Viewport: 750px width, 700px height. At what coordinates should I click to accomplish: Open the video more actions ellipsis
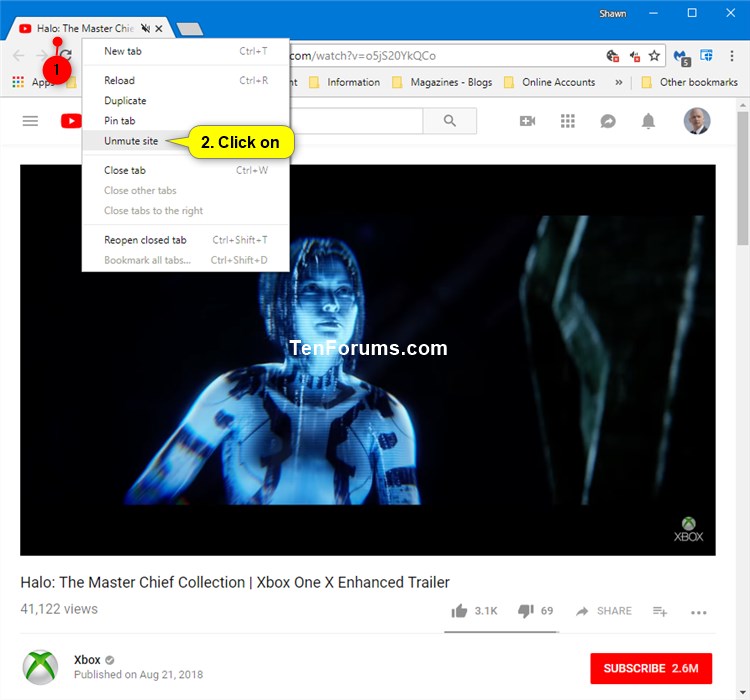698,612
